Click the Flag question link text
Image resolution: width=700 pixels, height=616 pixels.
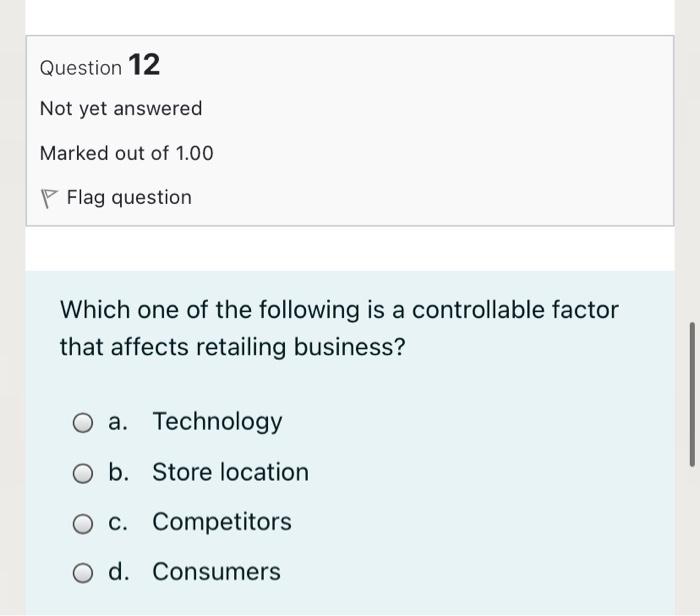pyautogui.click(x=129, y=197)
